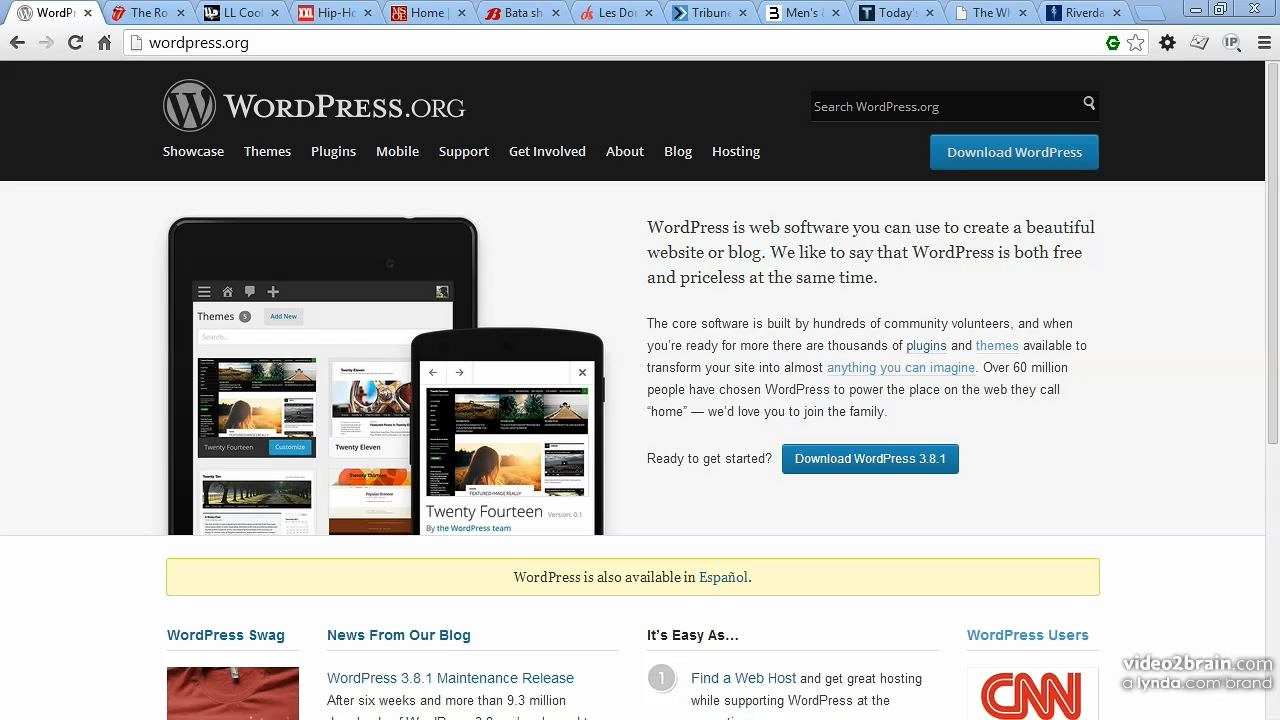Close the WordPress tab
The image size is (1280, 720).
pyautogui.click(x=88, y=13)
